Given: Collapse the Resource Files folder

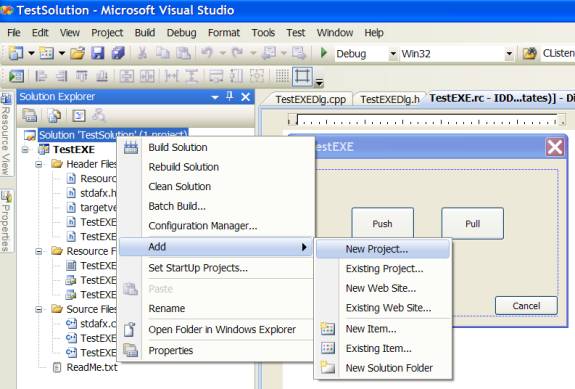Looking at the screenshot, I should pos(39,251).
